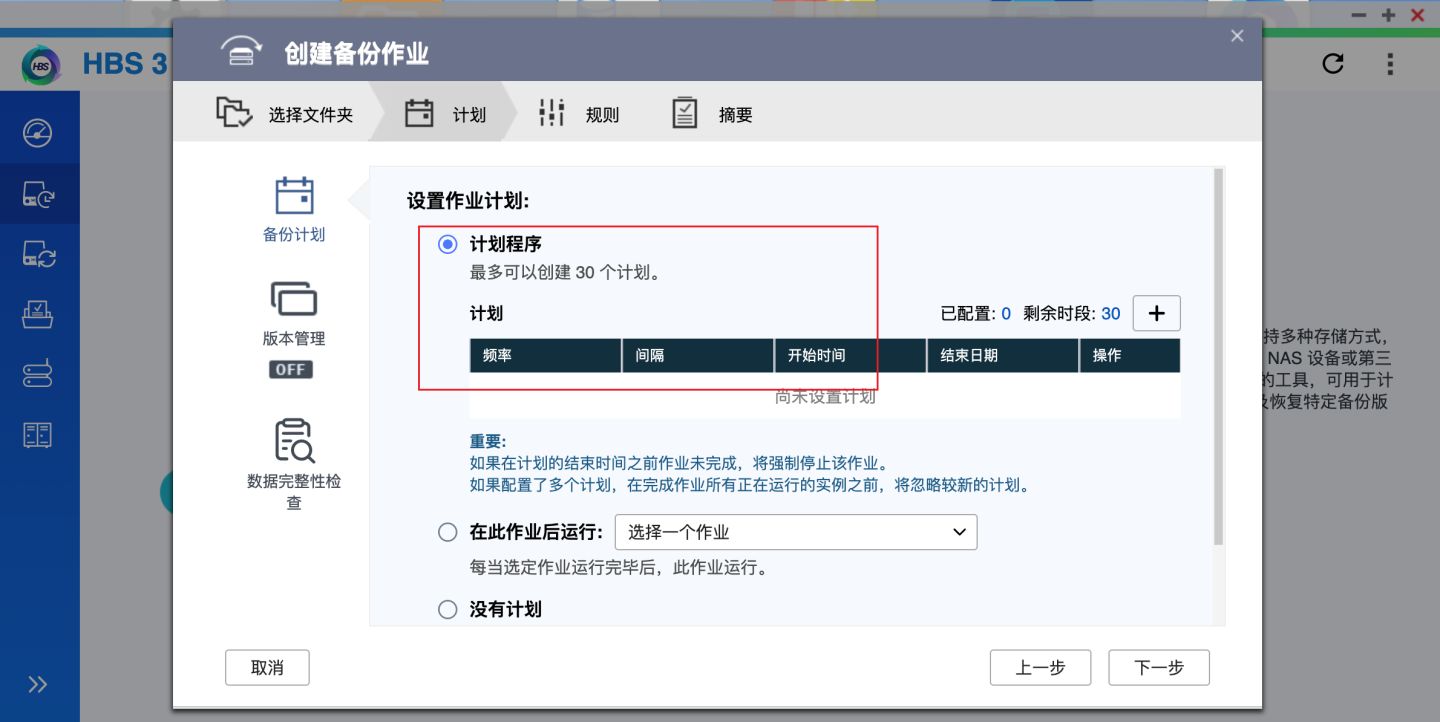Click the 下一步 button
The width and height of the screenshot is (1440, 722).
[1159, 667]
